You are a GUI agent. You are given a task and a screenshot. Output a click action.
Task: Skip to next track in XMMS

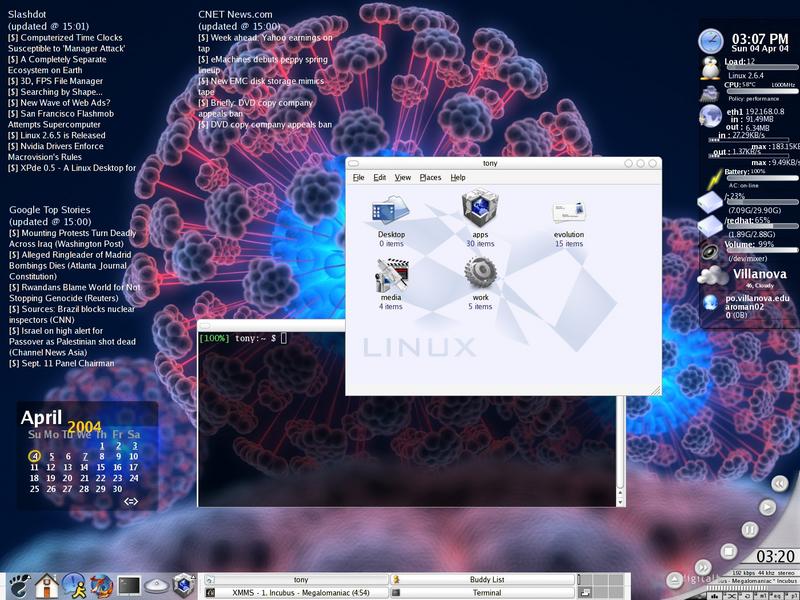tap(703, 567)
